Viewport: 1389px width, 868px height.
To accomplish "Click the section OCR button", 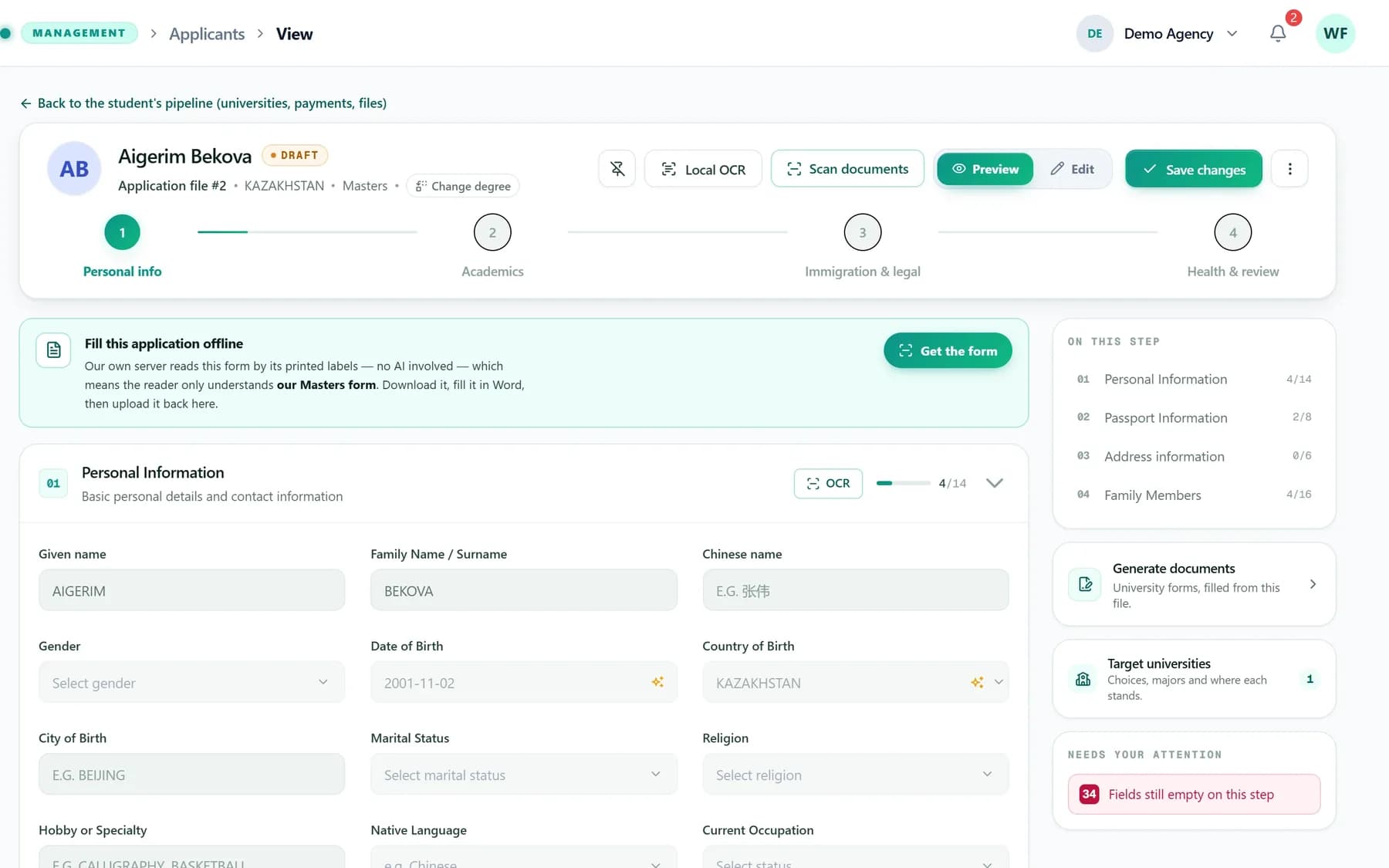I will point(828,483).
